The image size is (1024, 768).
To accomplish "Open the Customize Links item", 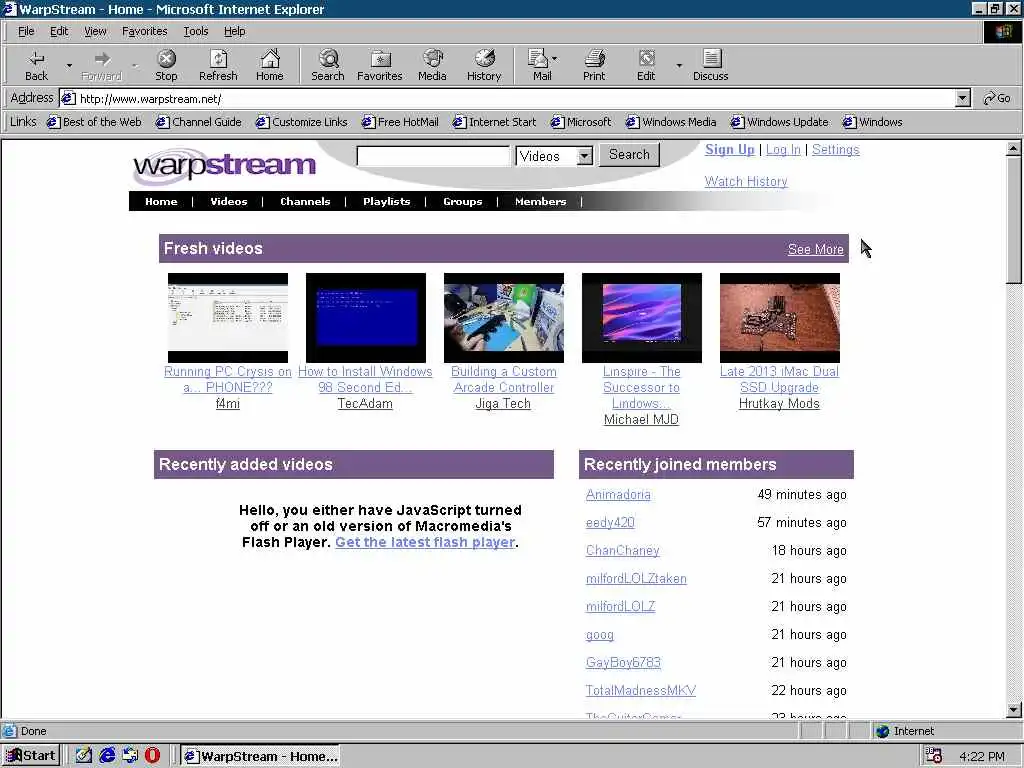I will pyautogui.click(x=302, y=122).
